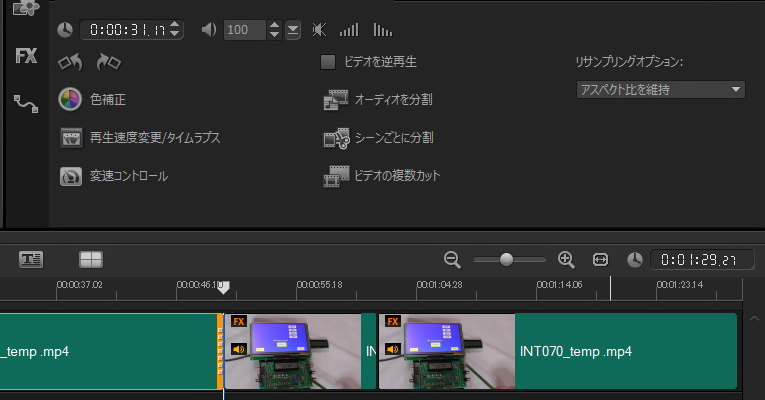
Task: Zoom in the timeline with the plus magnifier
Action: click(566, 260)
